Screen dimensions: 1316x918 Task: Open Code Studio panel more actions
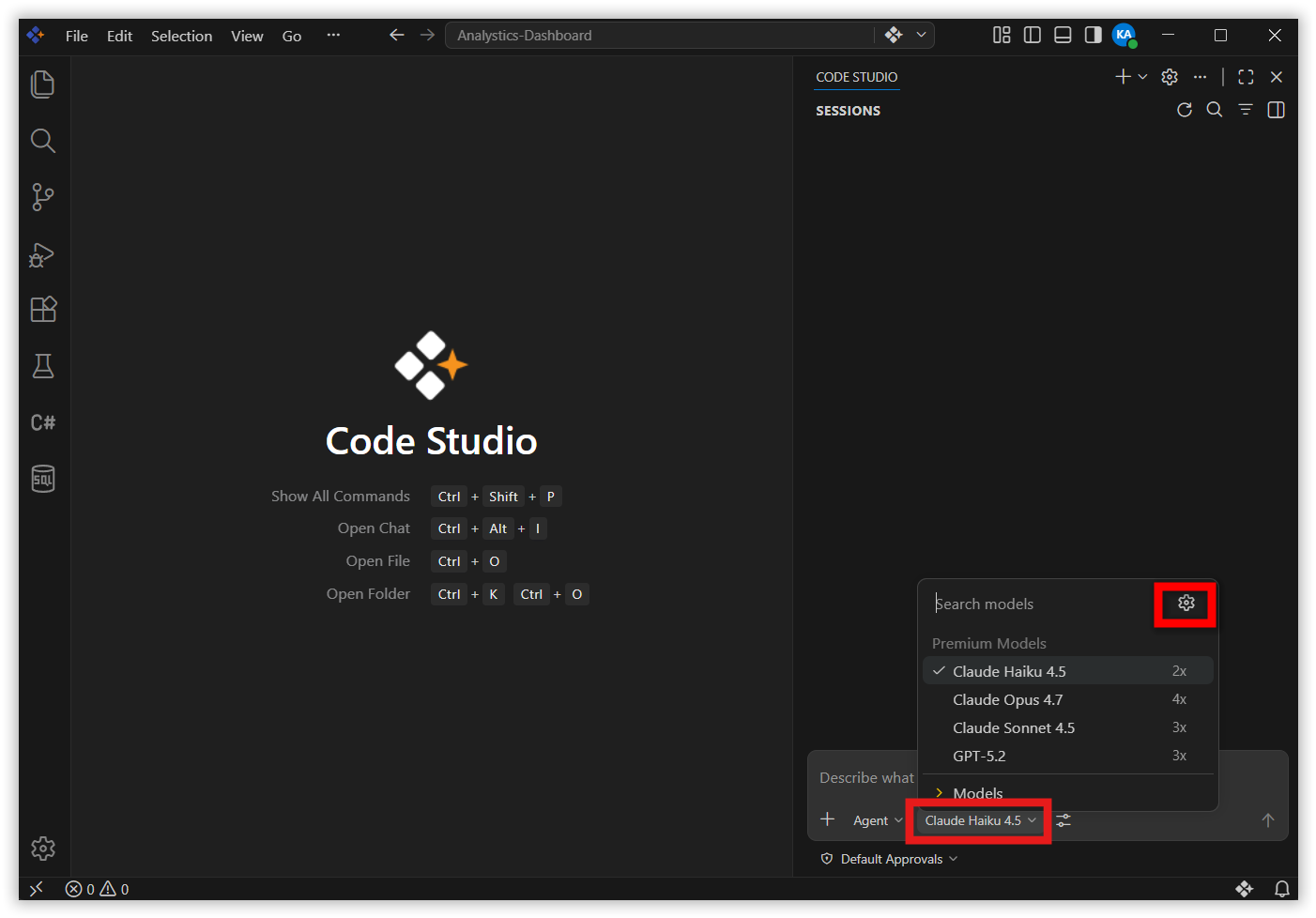click(x=1200, y=77)
